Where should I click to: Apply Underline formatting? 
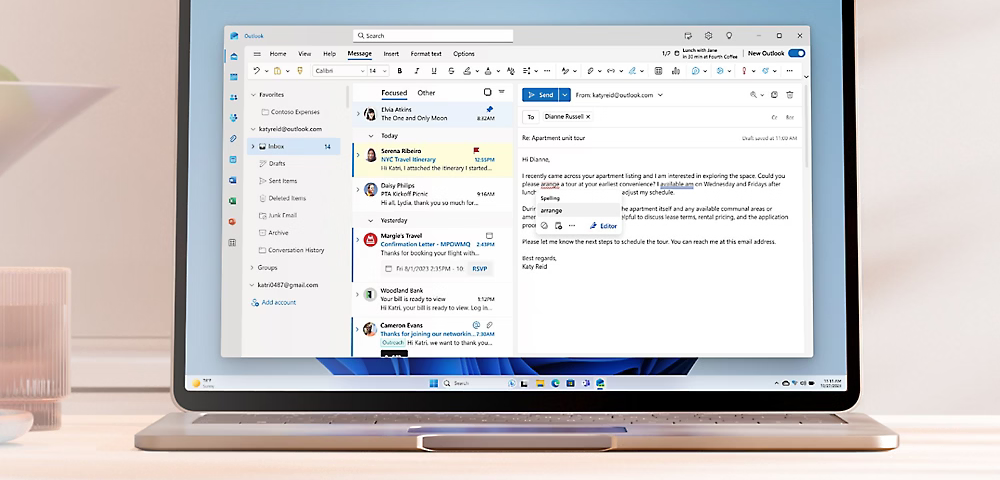pos(434,71)
